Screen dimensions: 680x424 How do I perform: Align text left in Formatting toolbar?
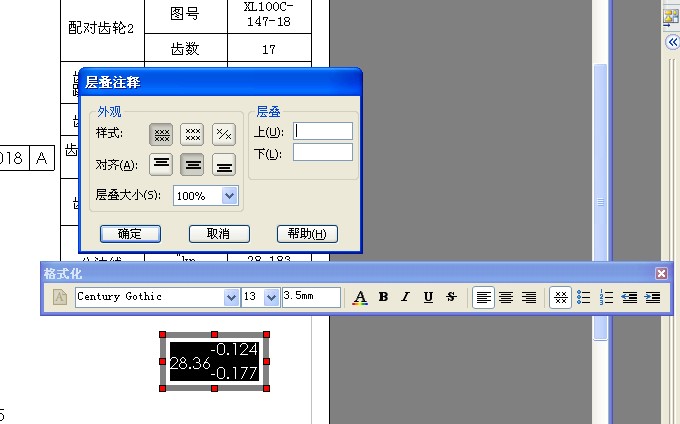(x=483, y=297)
